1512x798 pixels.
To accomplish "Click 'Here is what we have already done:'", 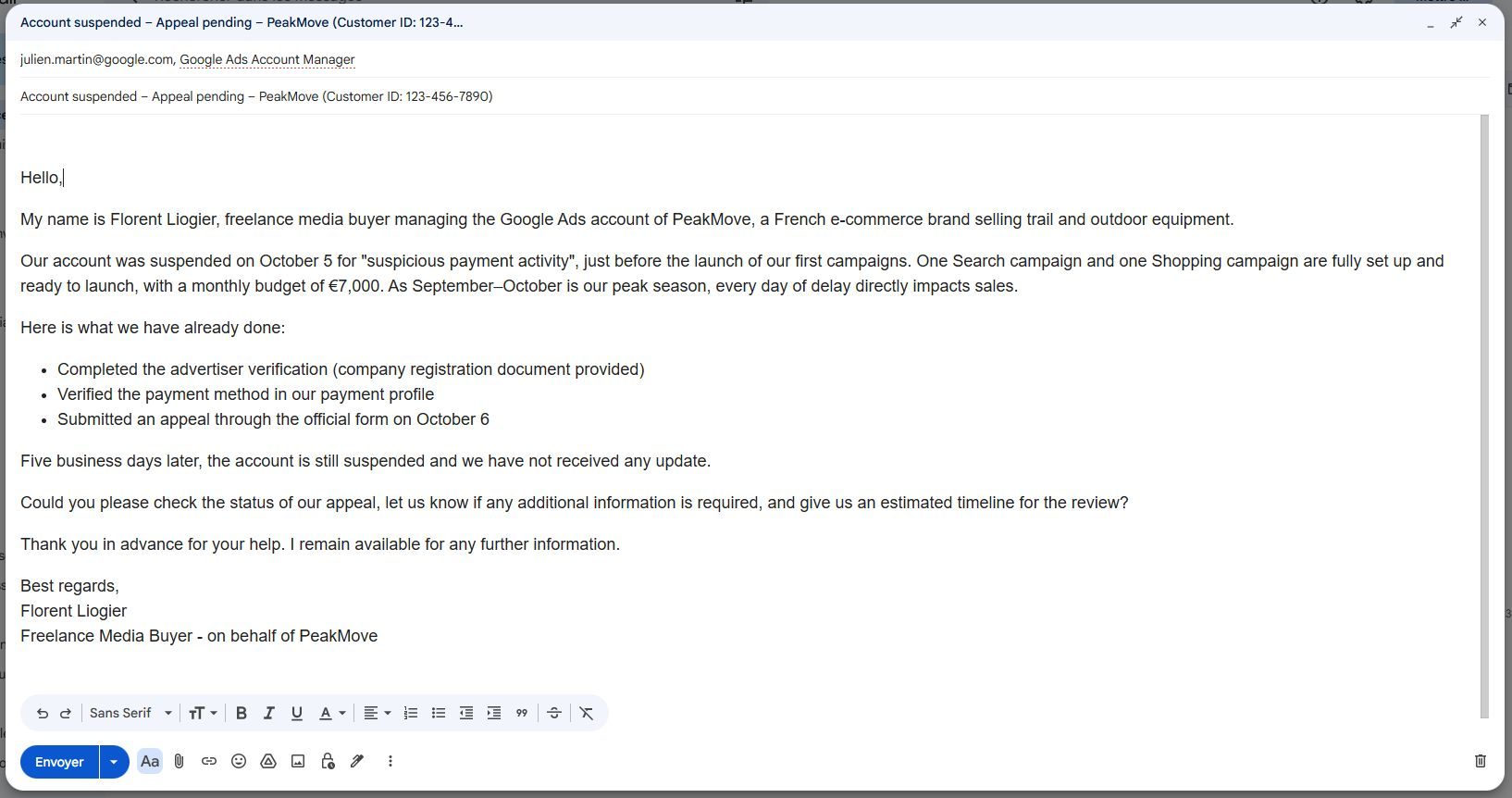I will coord(153,328).
